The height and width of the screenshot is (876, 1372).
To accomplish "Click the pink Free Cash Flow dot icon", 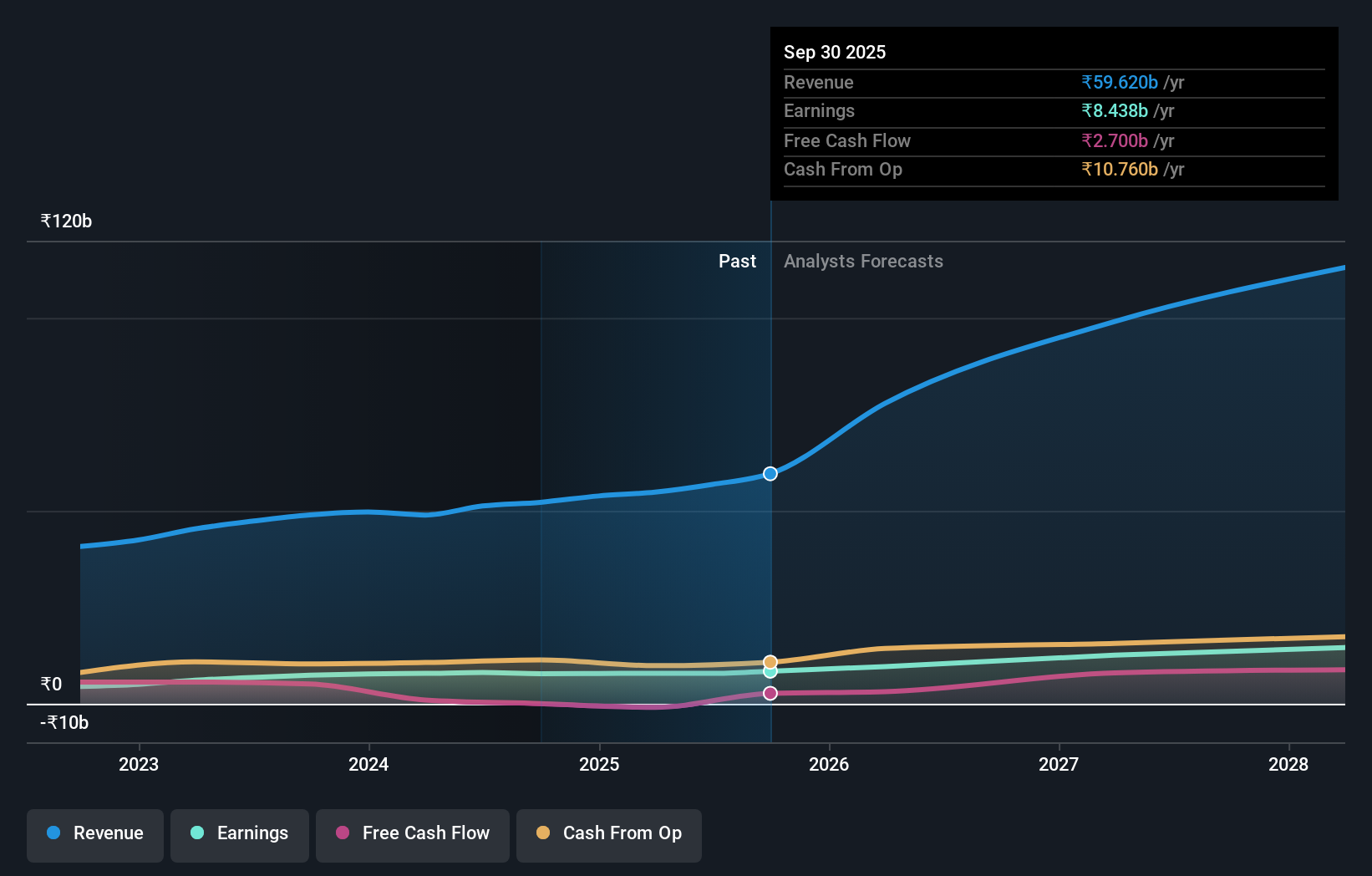I will pyautogui.click(x=343, y=833).
